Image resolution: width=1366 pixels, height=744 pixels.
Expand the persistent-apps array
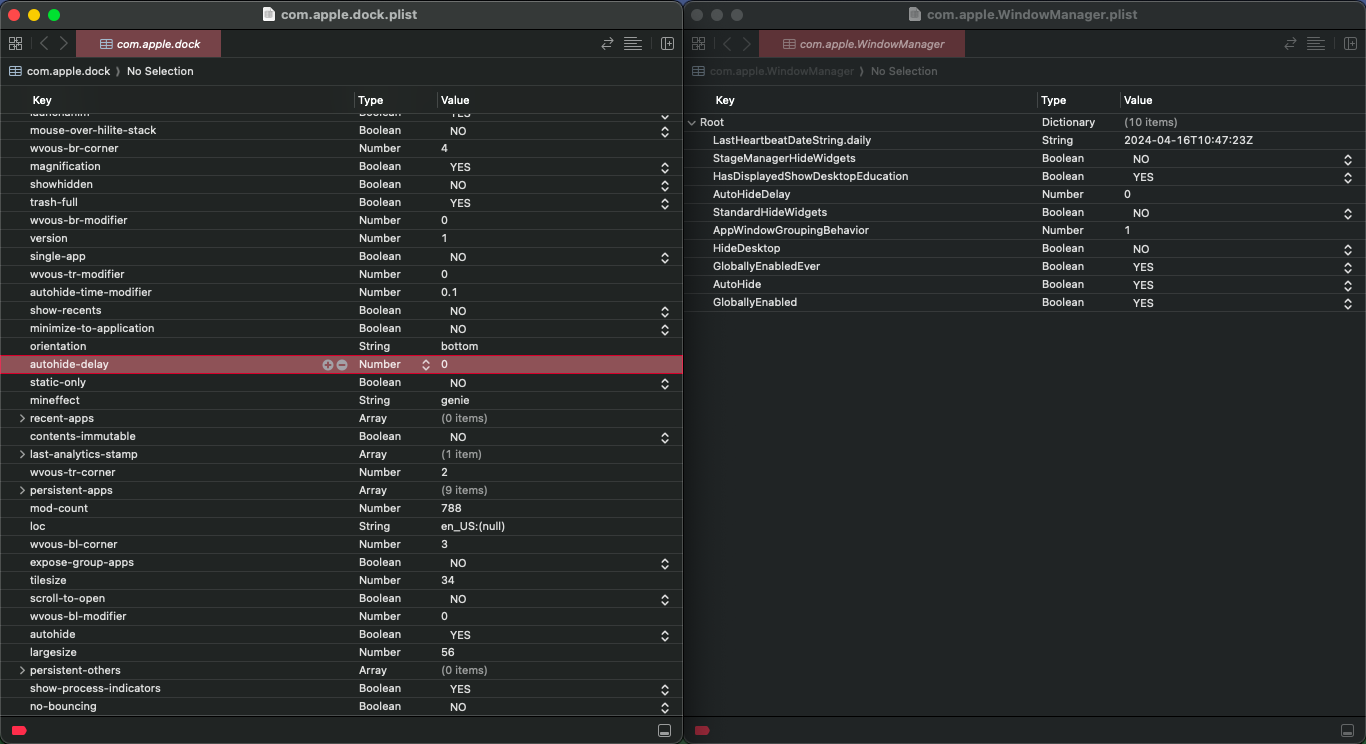[22, 490]
